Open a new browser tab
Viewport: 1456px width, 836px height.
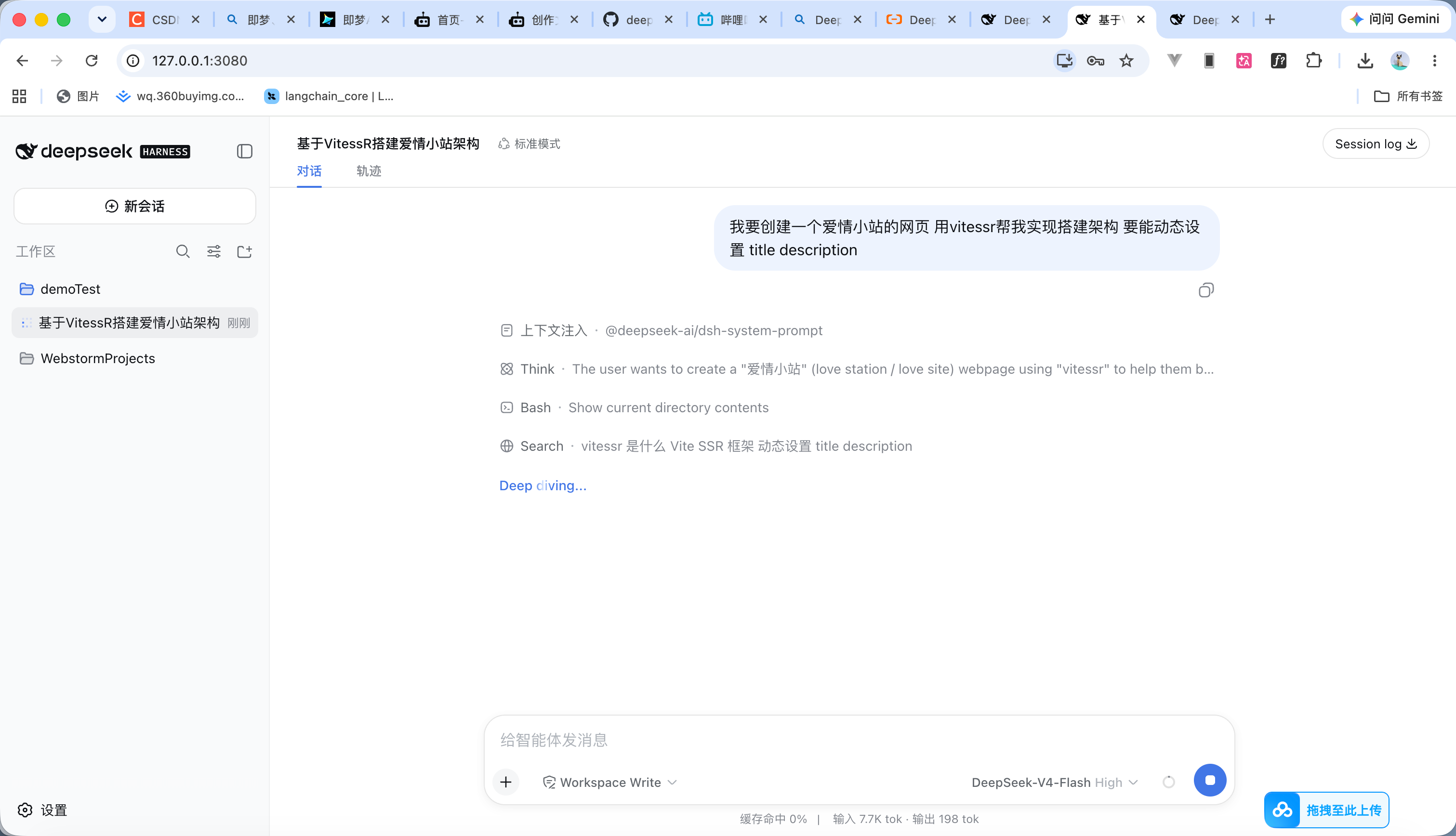point(1270,20)
